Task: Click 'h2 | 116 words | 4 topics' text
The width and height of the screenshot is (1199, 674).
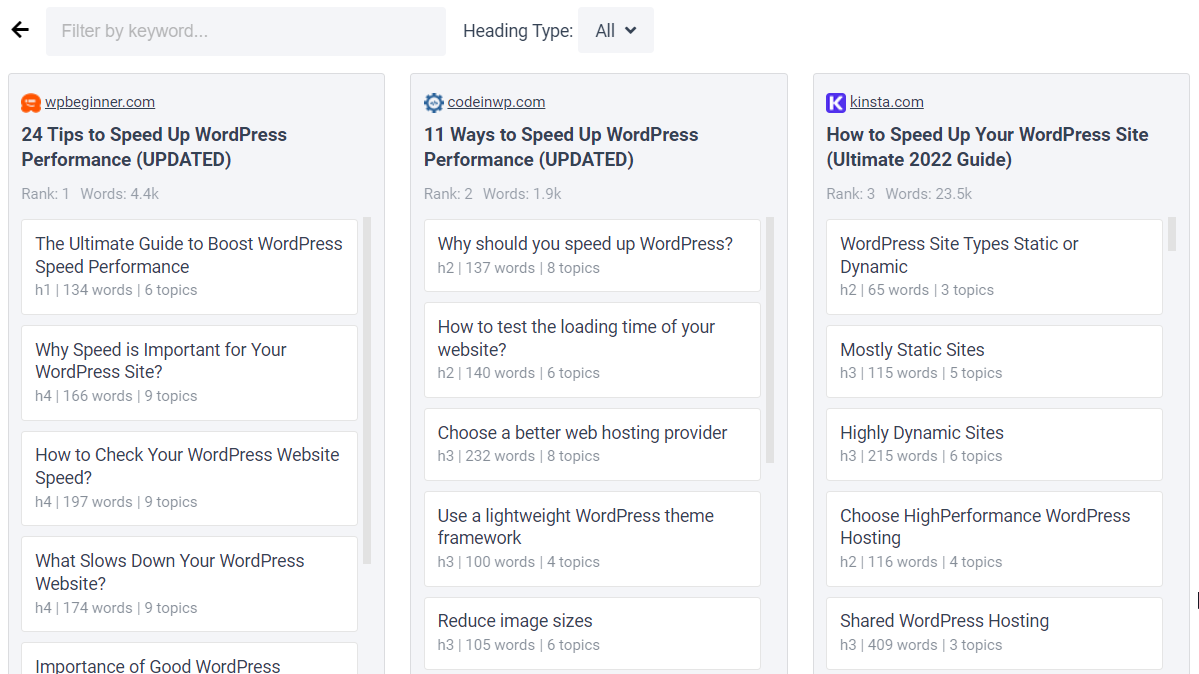Action: [921, 562]
